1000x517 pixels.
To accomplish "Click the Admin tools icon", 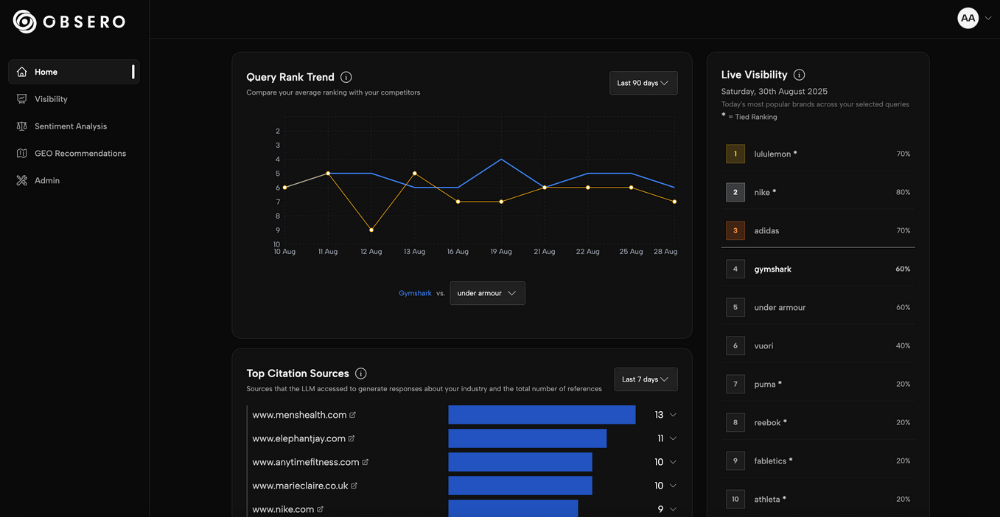I will point(22,180).
